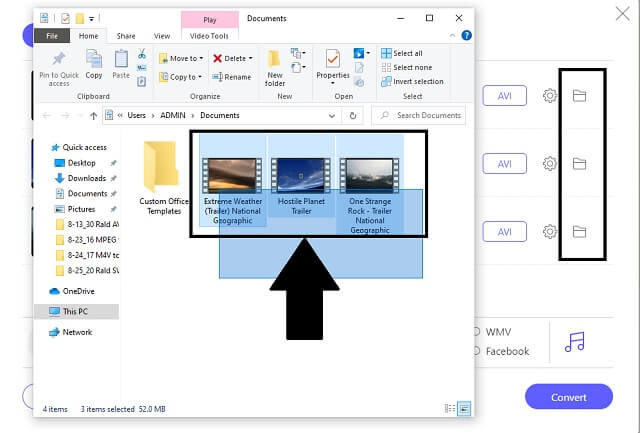Click the music note audio icon
The image size is (640, 433).
click(575, 342)
